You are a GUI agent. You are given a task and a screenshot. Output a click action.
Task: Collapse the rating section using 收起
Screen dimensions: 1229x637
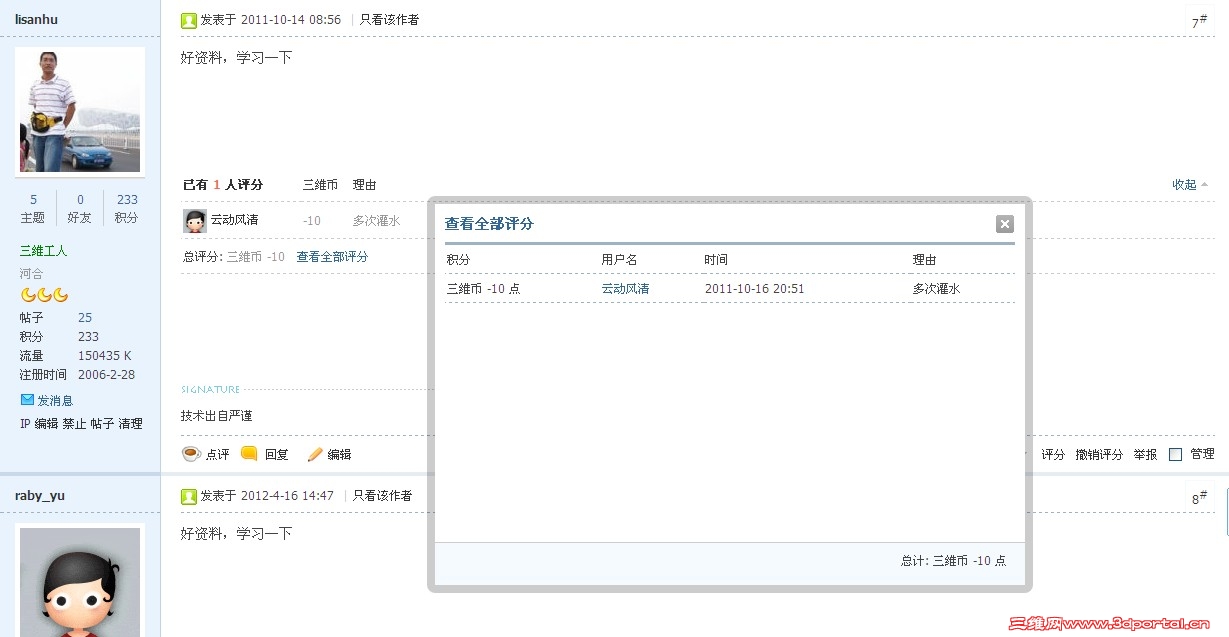pos(1183,184)
